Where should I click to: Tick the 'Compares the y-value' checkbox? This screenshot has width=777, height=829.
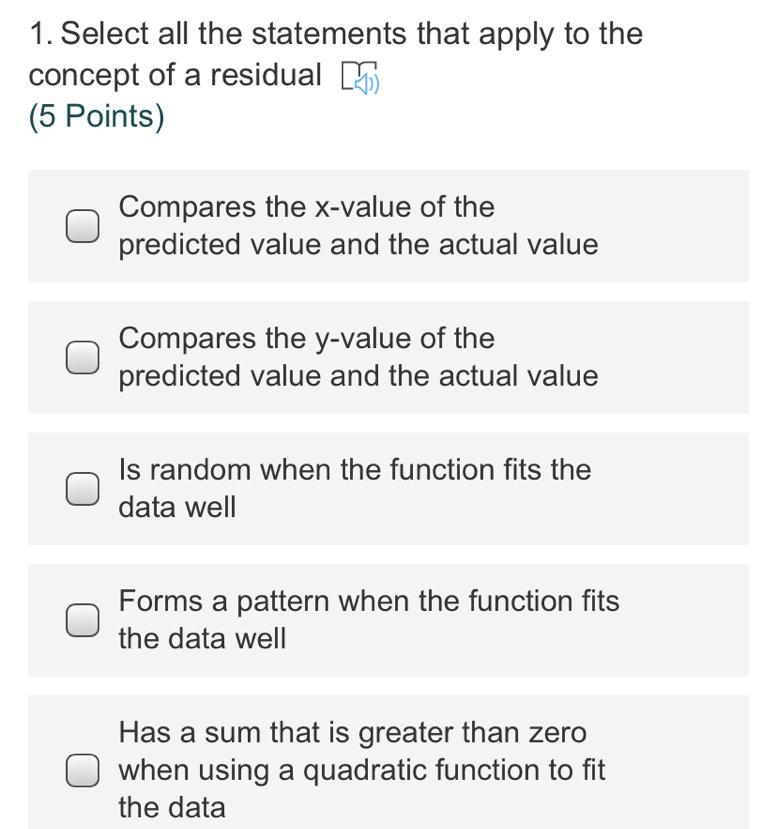pyautogui.click(x=83, y=357)
